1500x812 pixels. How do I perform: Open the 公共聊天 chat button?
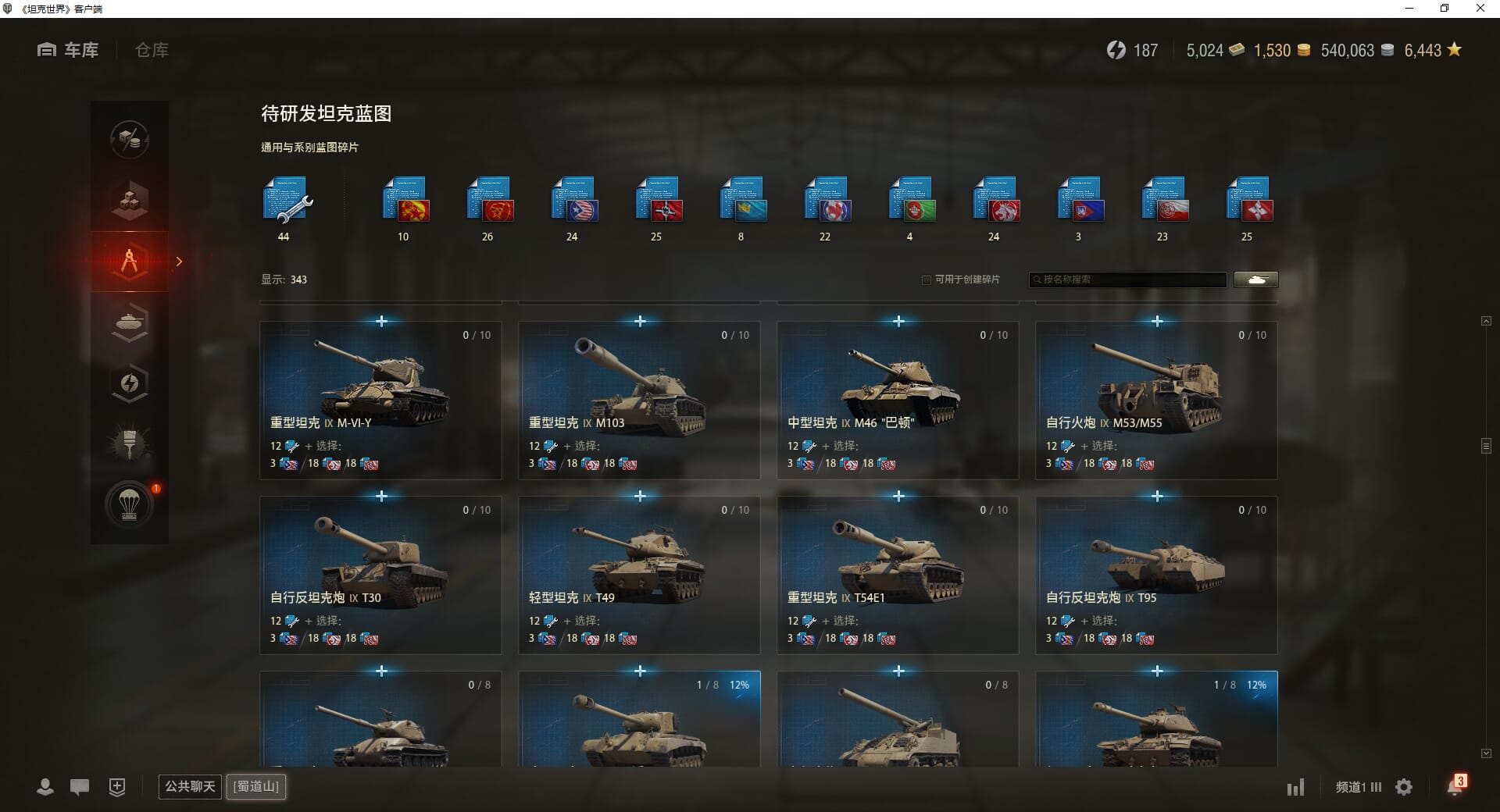pos(190,786)
